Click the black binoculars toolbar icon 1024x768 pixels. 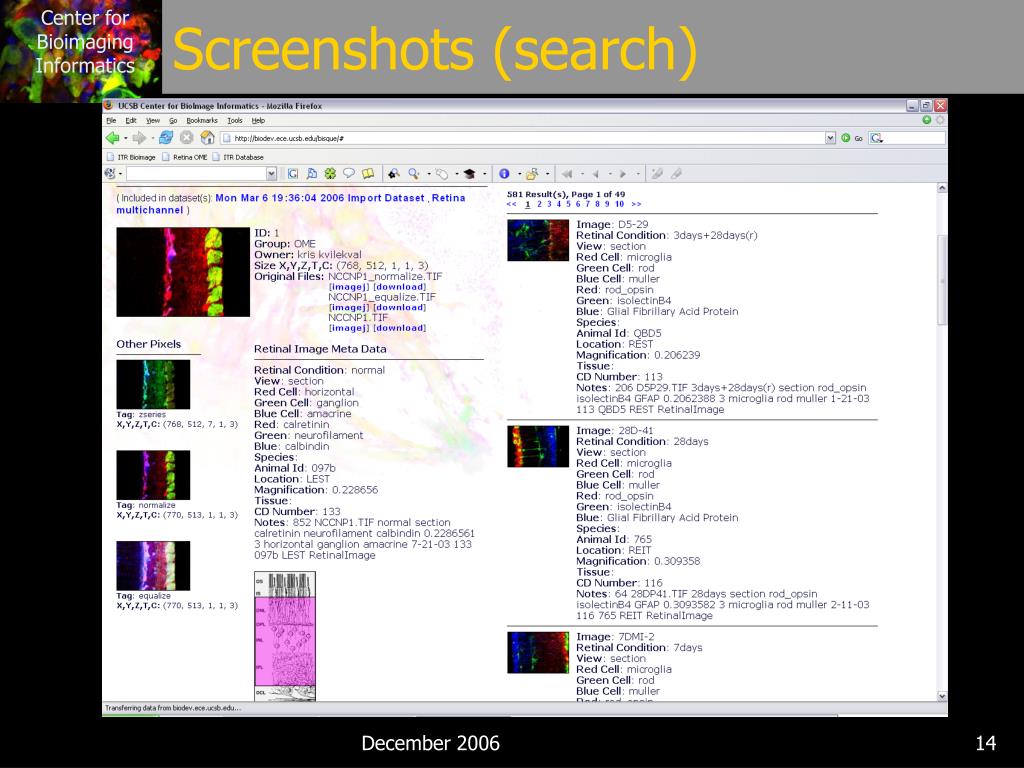click(393, 174)
